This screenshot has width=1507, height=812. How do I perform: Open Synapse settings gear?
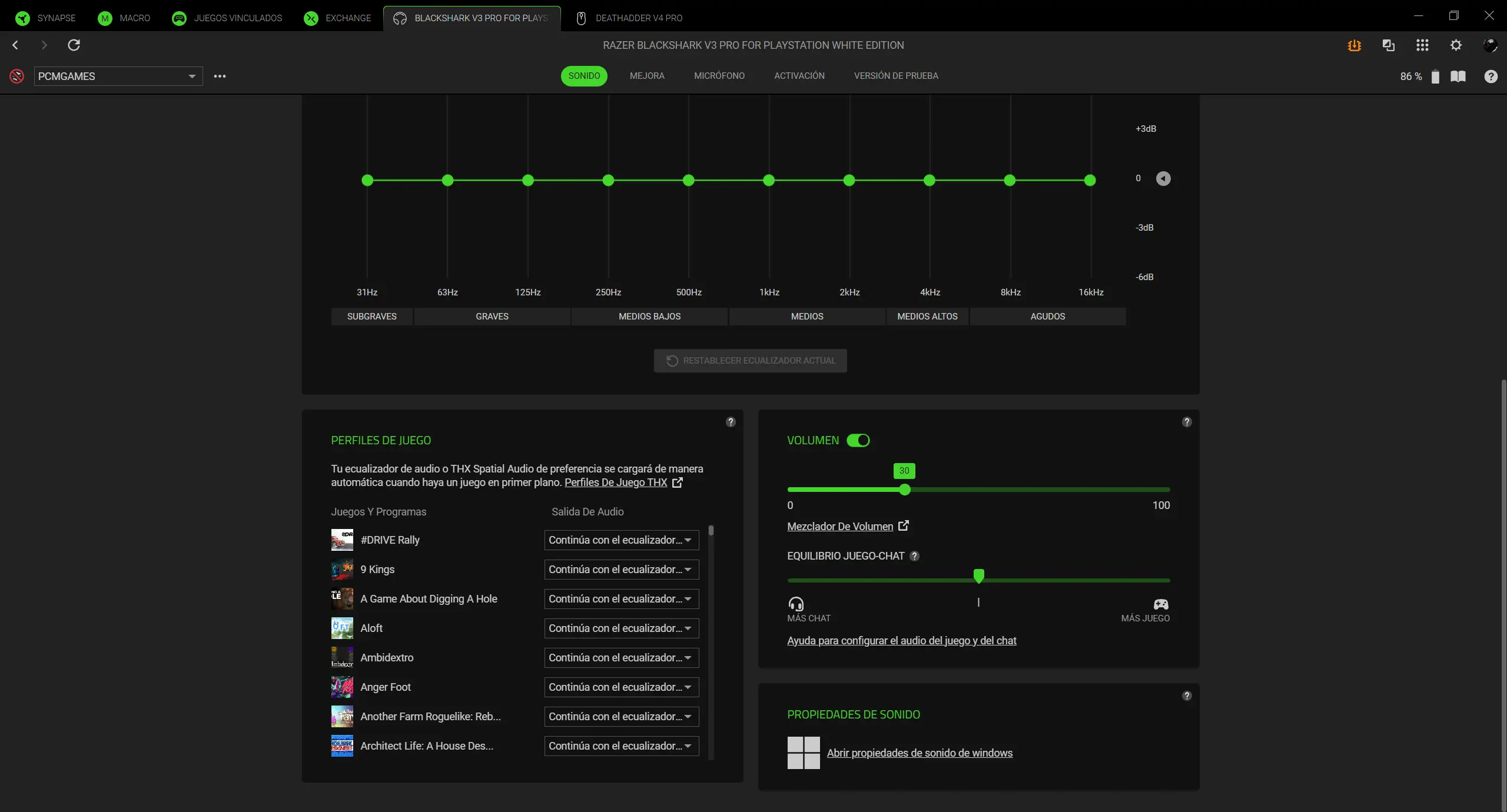[1456, 45]
